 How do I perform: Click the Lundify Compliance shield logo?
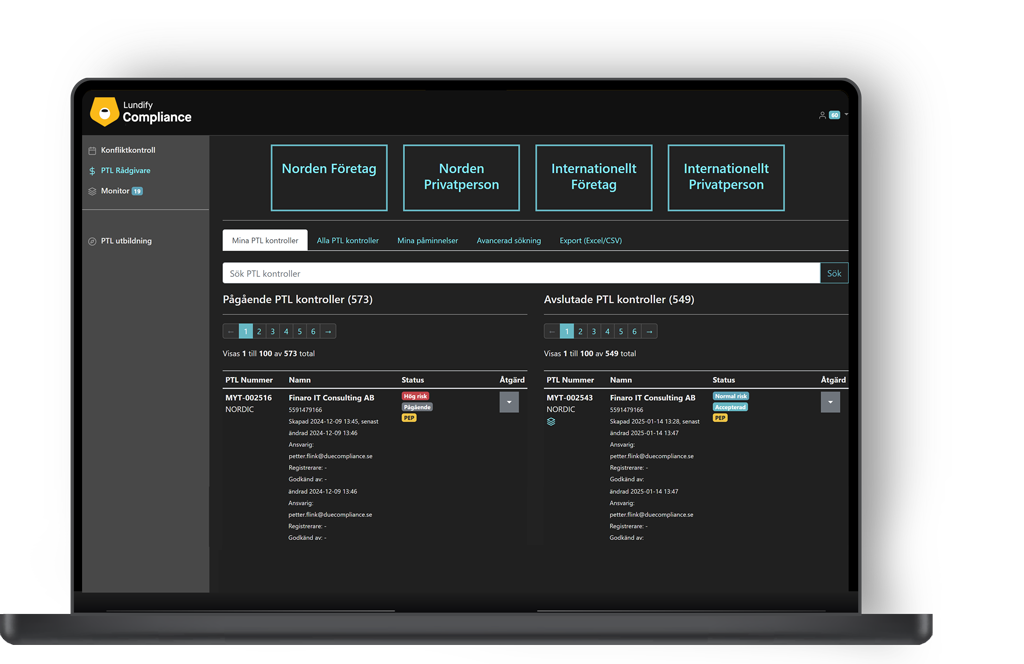point(104,111)
